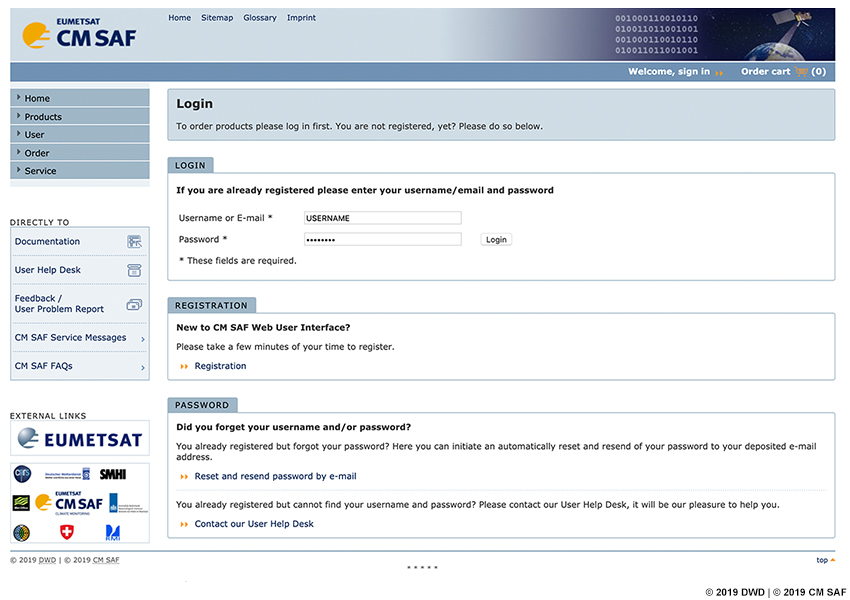Click DWD abbreviation in footer copyright
The image size is (850, 600).
(47, 560)
